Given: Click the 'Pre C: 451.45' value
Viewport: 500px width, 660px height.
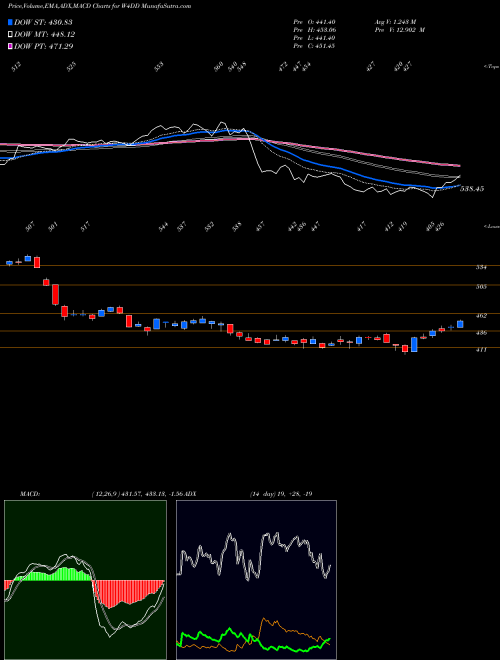Looking at the screenshot, I should point(314,46).
